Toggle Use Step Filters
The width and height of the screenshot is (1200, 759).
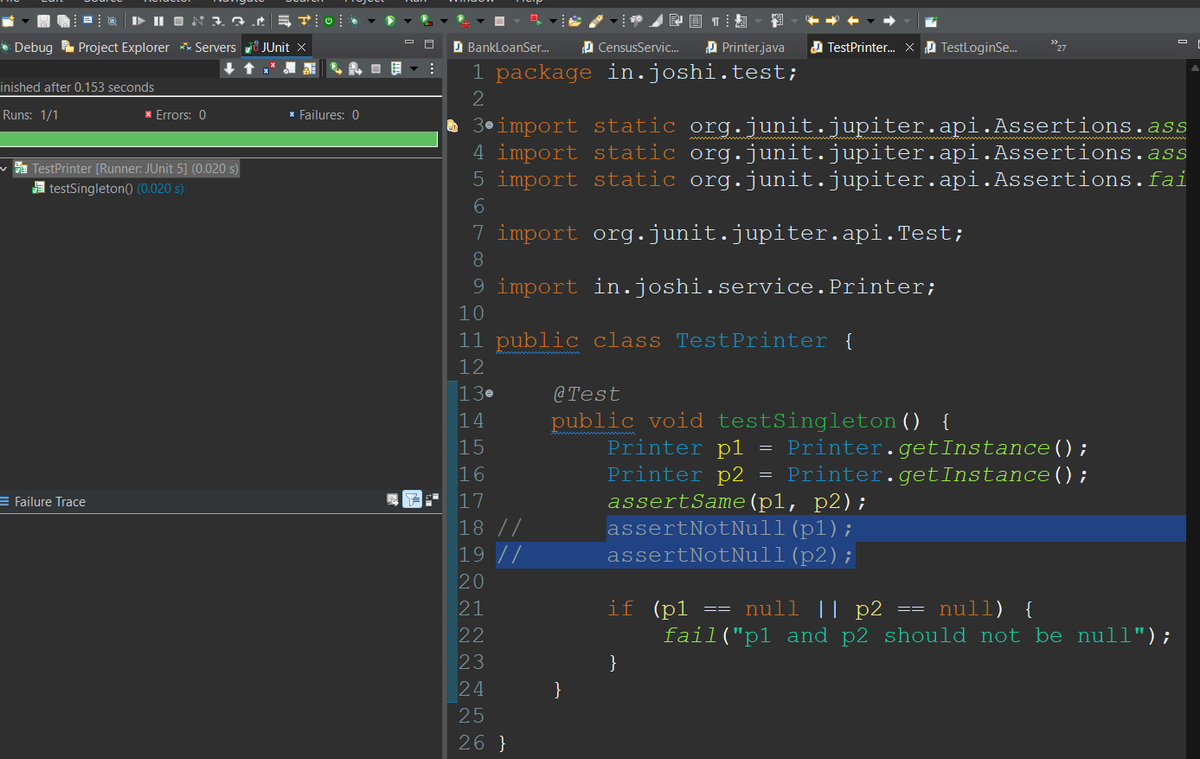304,20
